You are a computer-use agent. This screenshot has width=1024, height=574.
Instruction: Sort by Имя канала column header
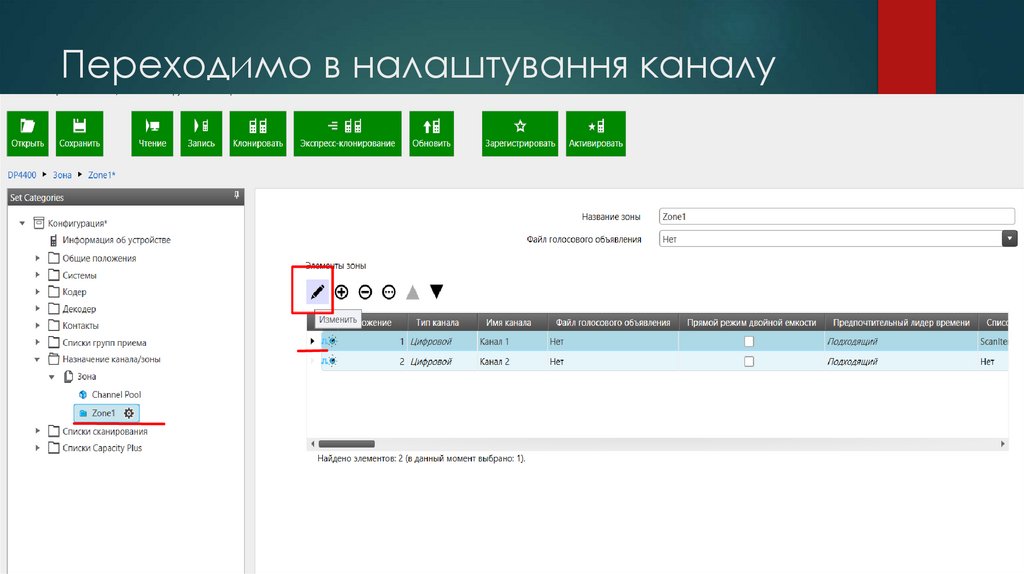tap(508, 323)
